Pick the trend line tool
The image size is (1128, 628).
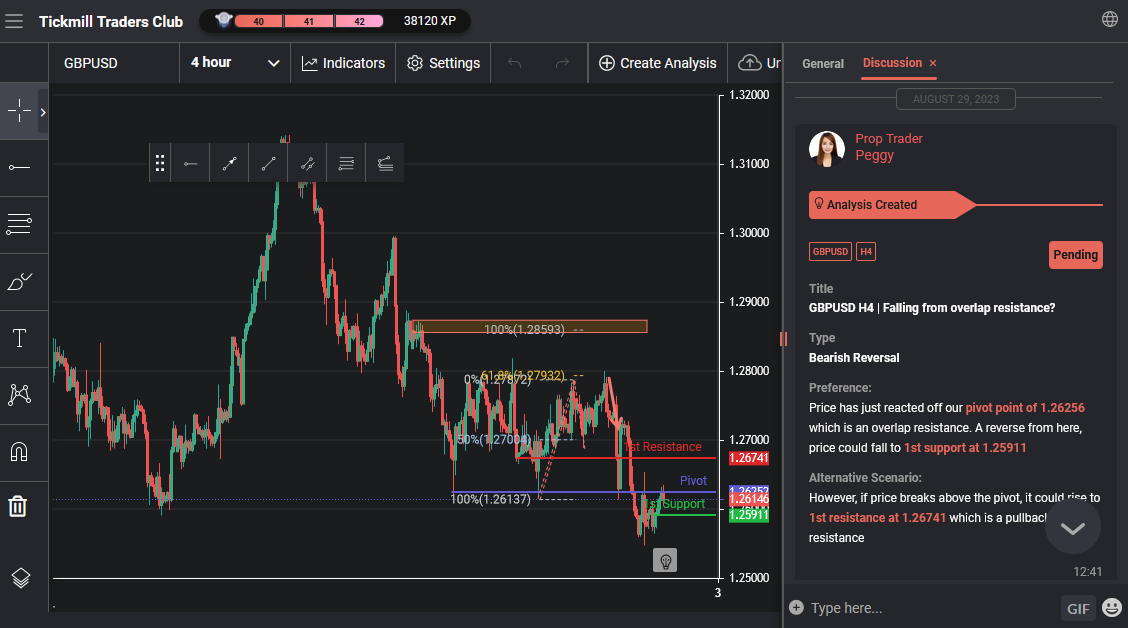pyautogui.click(x=268, y=163)
